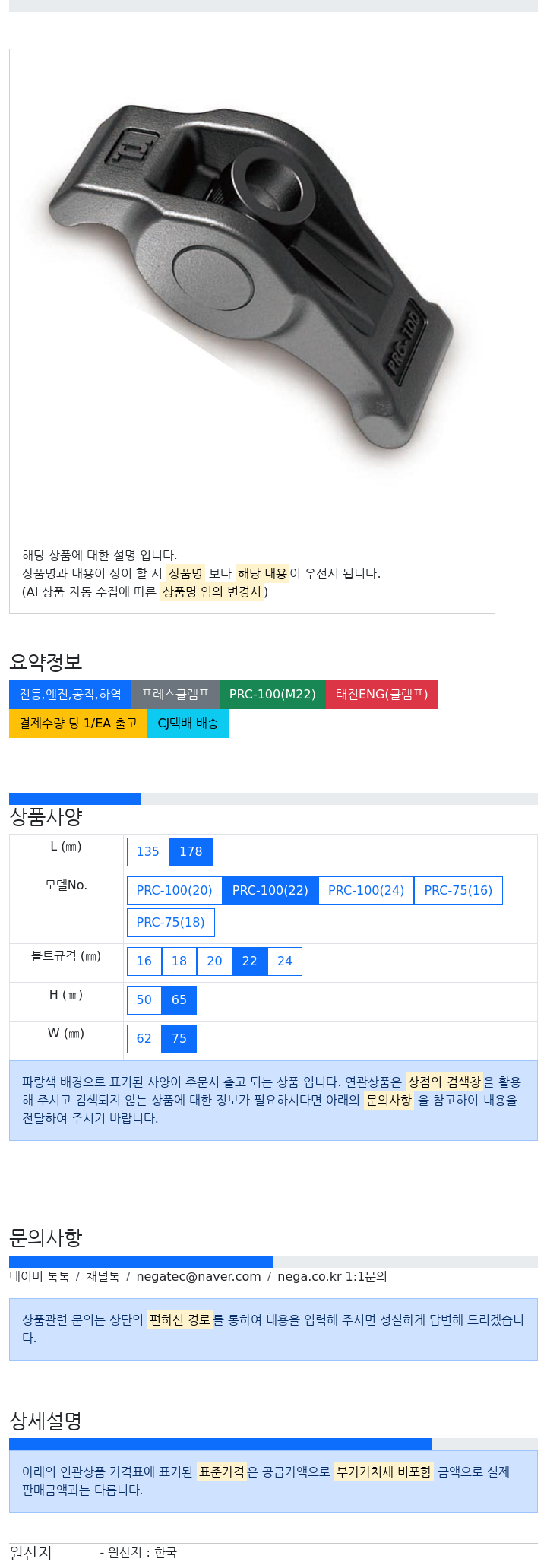This screenshot has height=1568, width=547.
Task: Choose model PRC-75(16)
Action: tap(458, 891)
